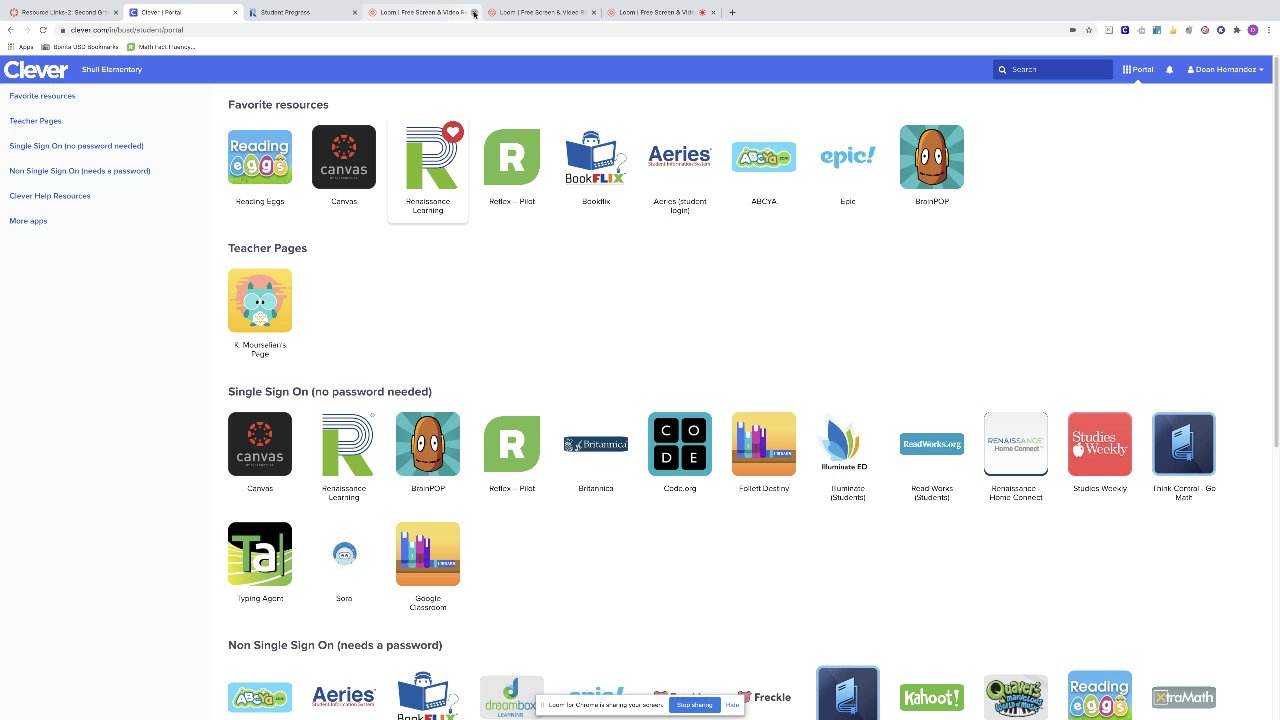Open a new browser tab
Image resolution: width=1280 pixels, height=720 pixels.
click(x=732, y=12)
